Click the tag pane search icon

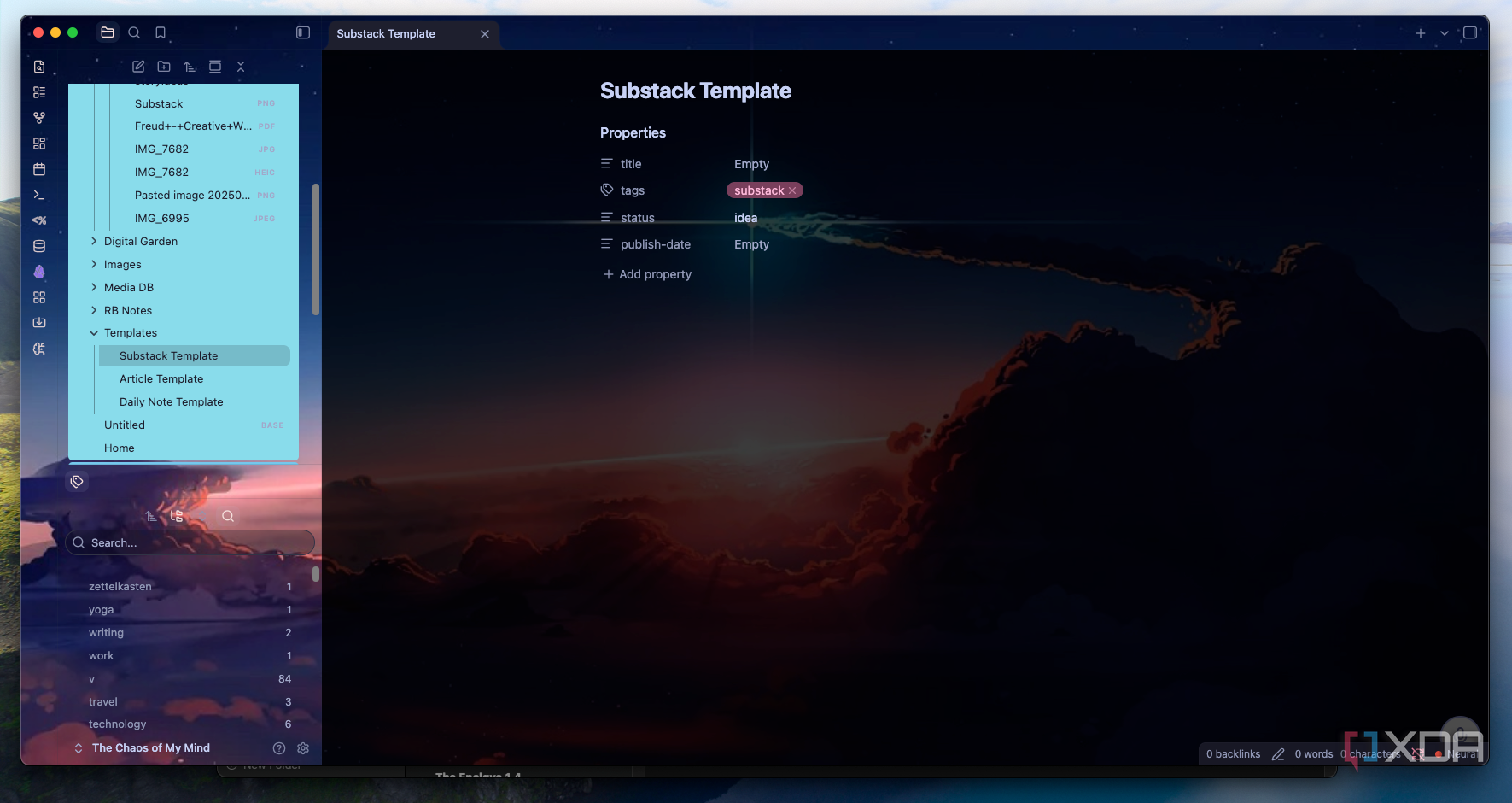point(228,516)
